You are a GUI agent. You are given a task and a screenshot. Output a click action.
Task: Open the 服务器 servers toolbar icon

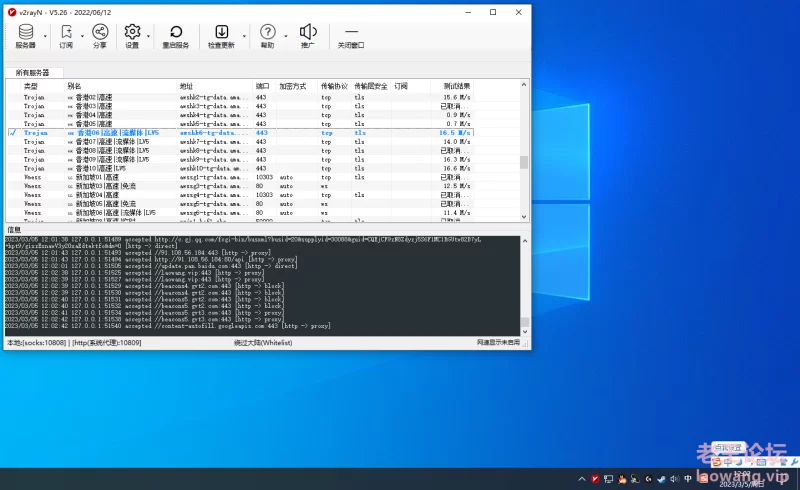[26, 36]
